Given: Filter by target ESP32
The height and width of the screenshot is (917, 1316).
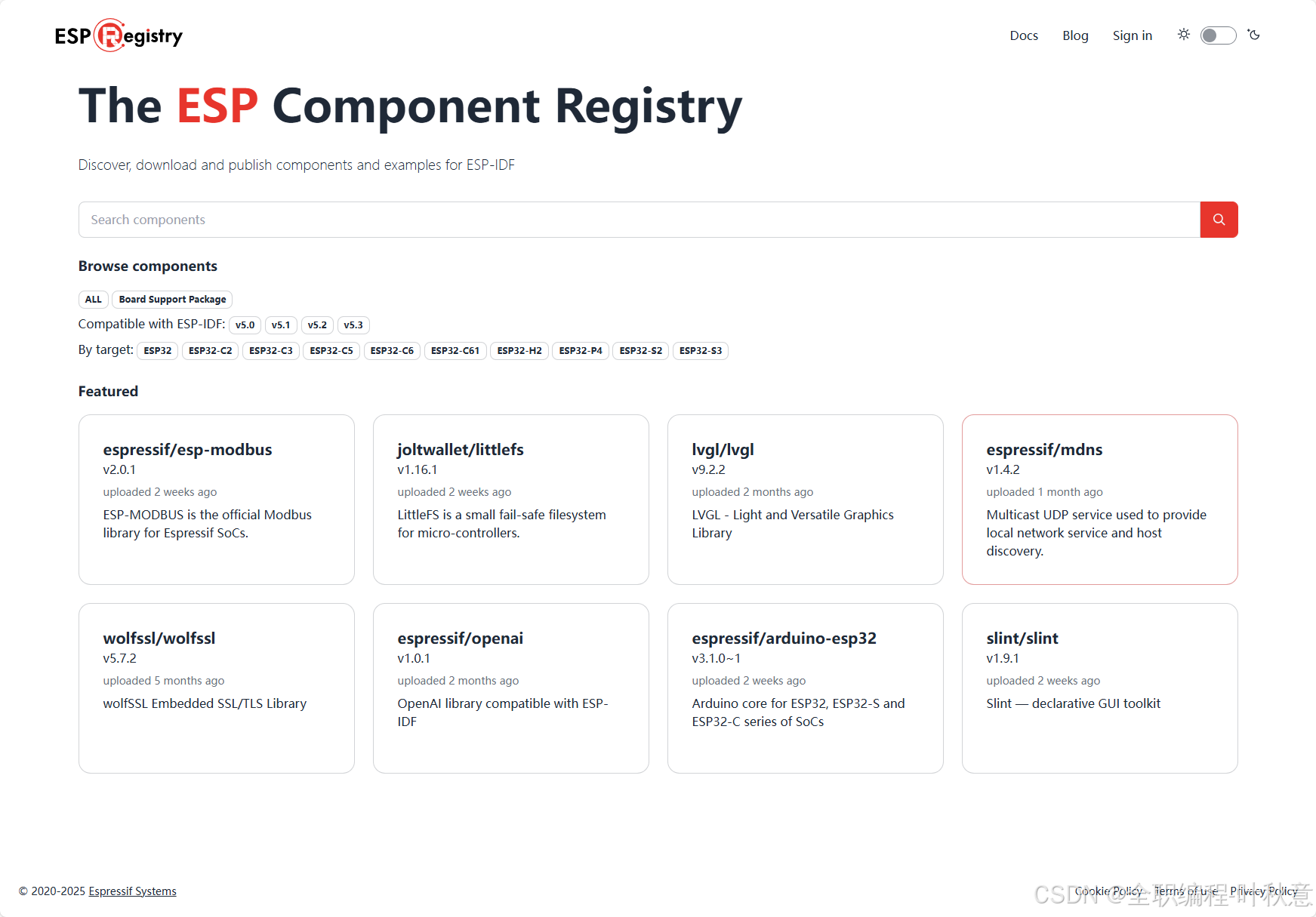Looking at the screenshot, I should click(x=158, y=351).
